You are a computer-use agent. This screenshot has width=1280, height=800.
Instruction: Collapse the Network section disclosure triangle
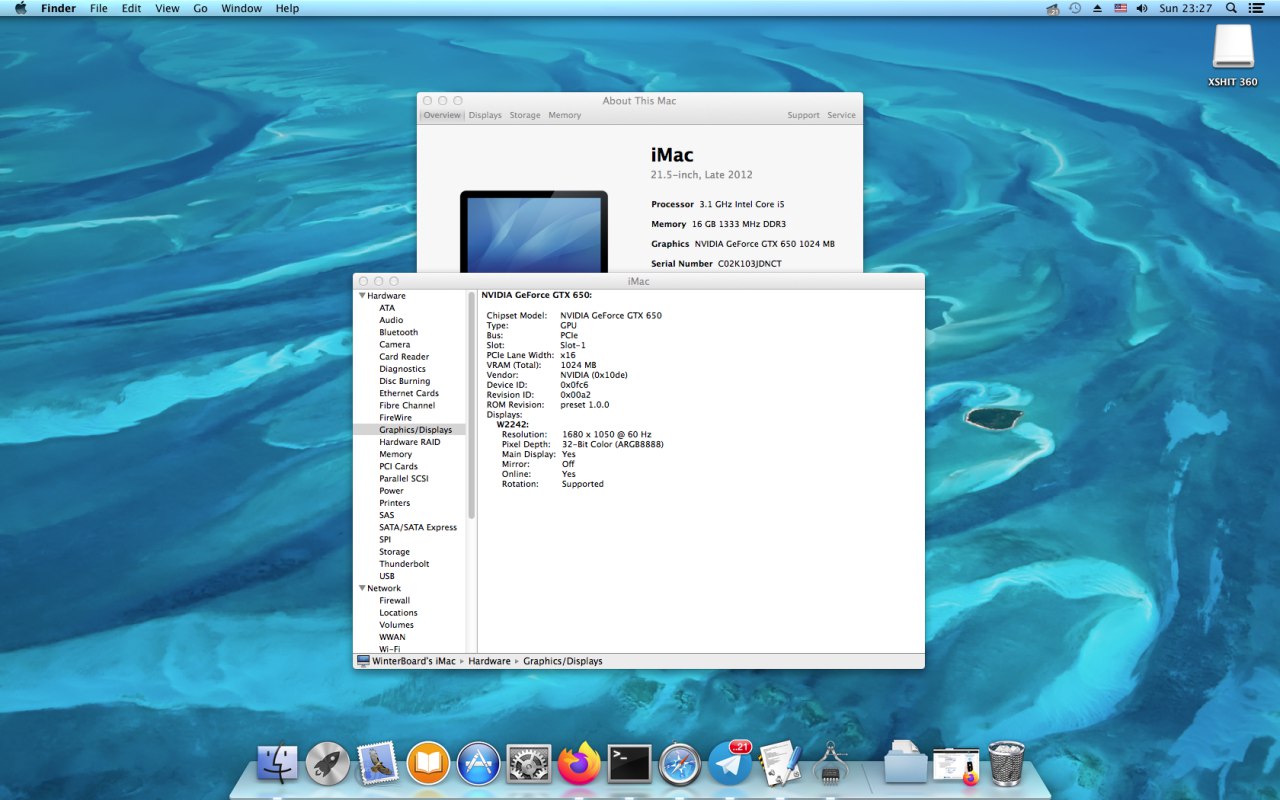click(x=362, y=588)
